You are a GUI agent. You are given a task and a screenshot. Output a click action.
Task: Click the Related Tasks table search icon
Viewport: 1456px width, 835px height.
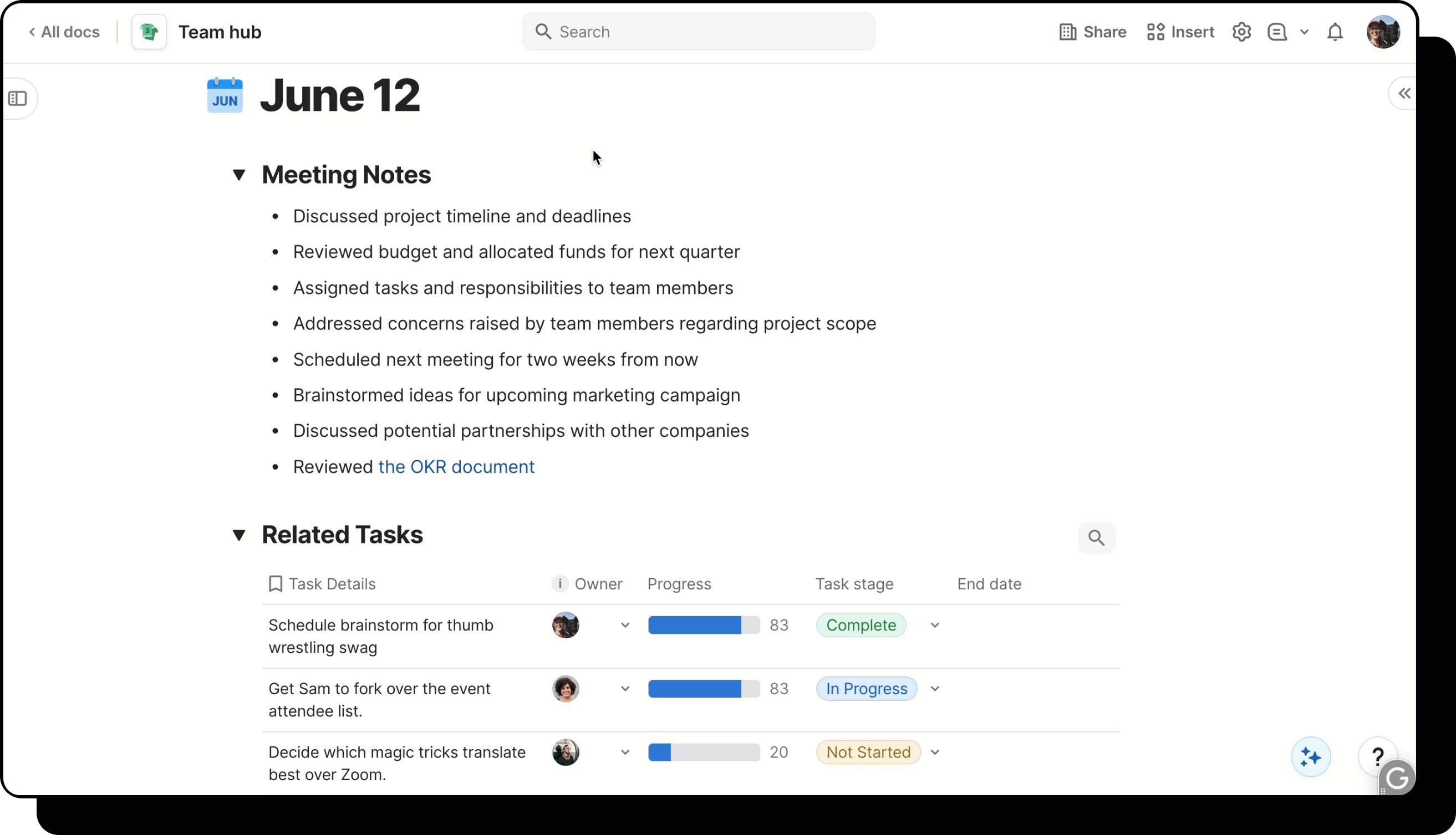coord(1096,538)
